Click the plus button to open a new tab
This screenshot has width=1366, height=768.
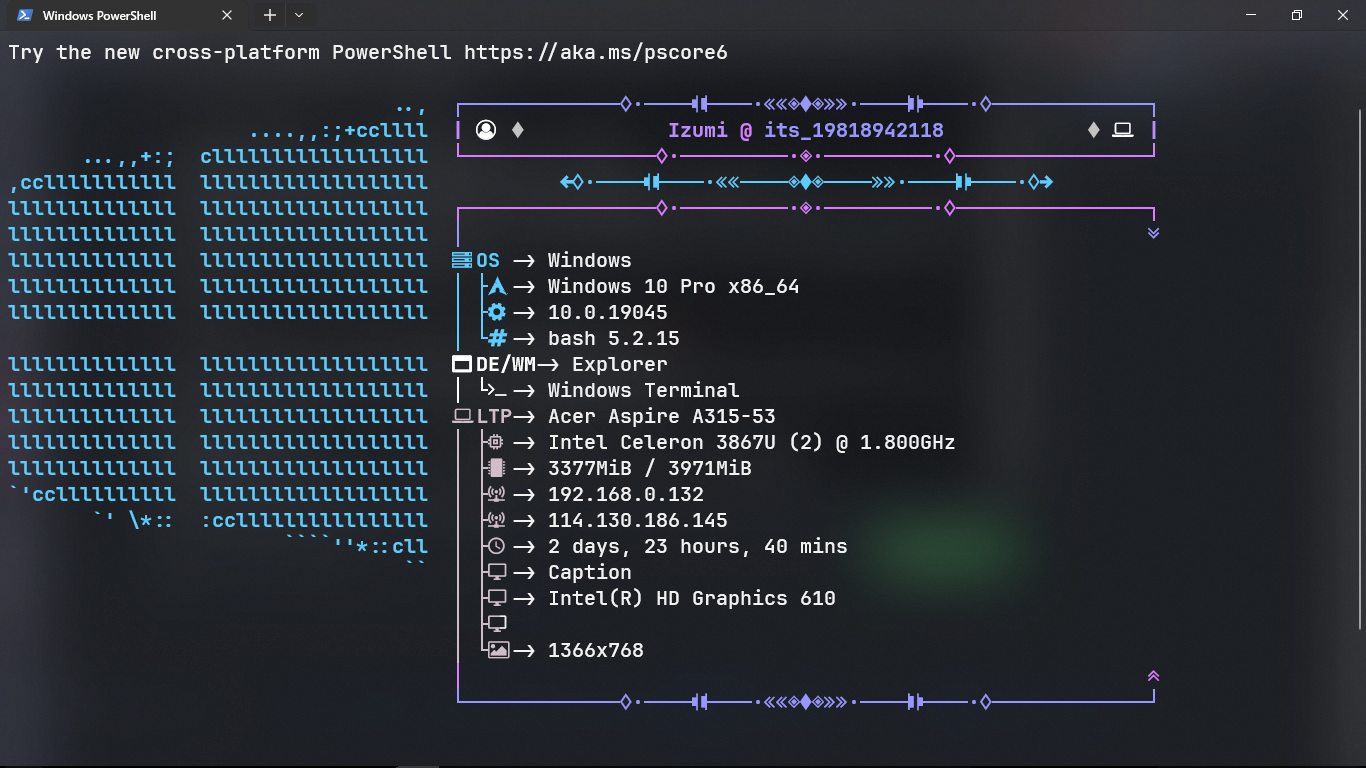pyautogui.click(x=270, y=15)
